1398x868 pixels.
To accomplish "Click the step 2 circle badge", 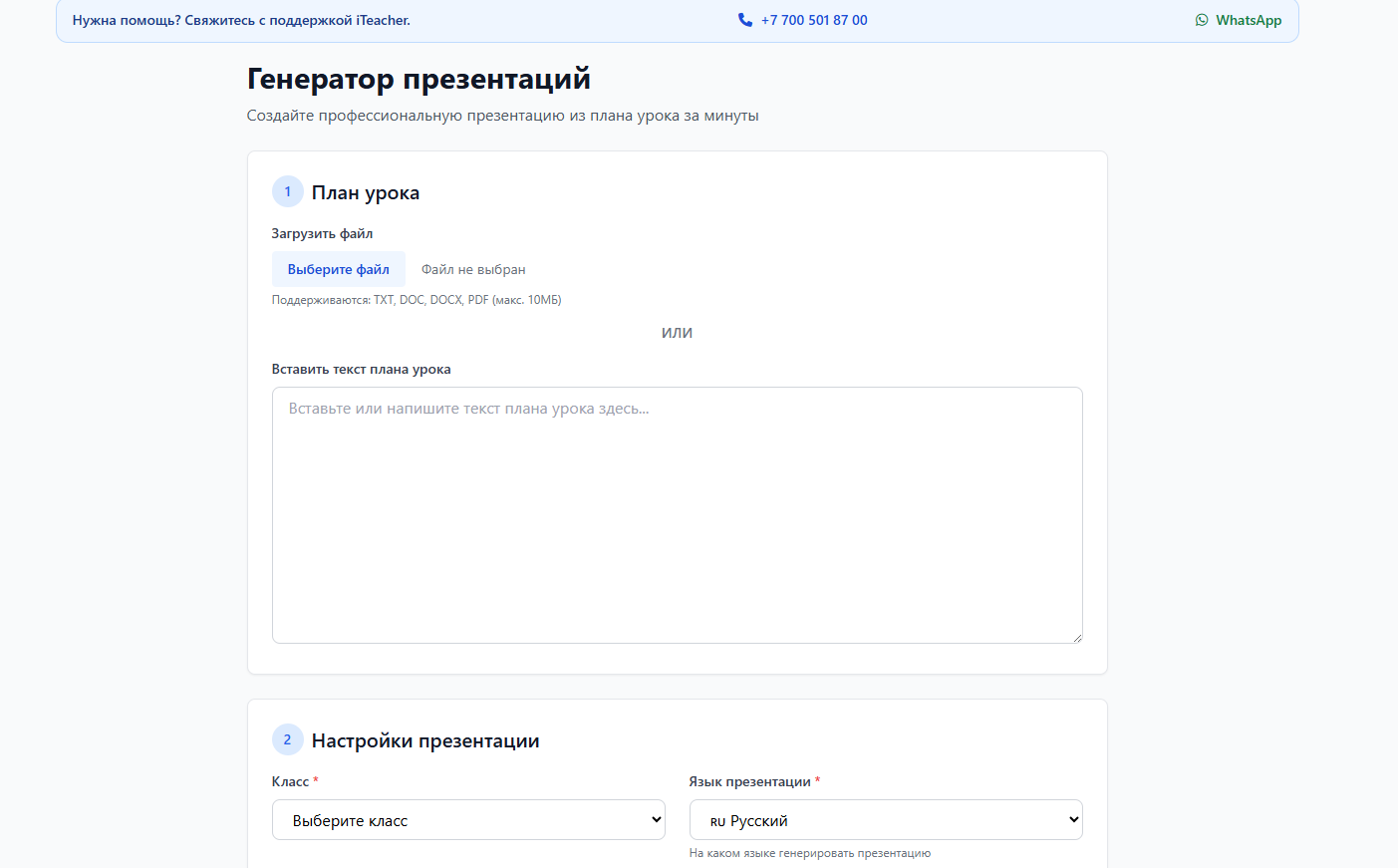I will click(287, 739).
